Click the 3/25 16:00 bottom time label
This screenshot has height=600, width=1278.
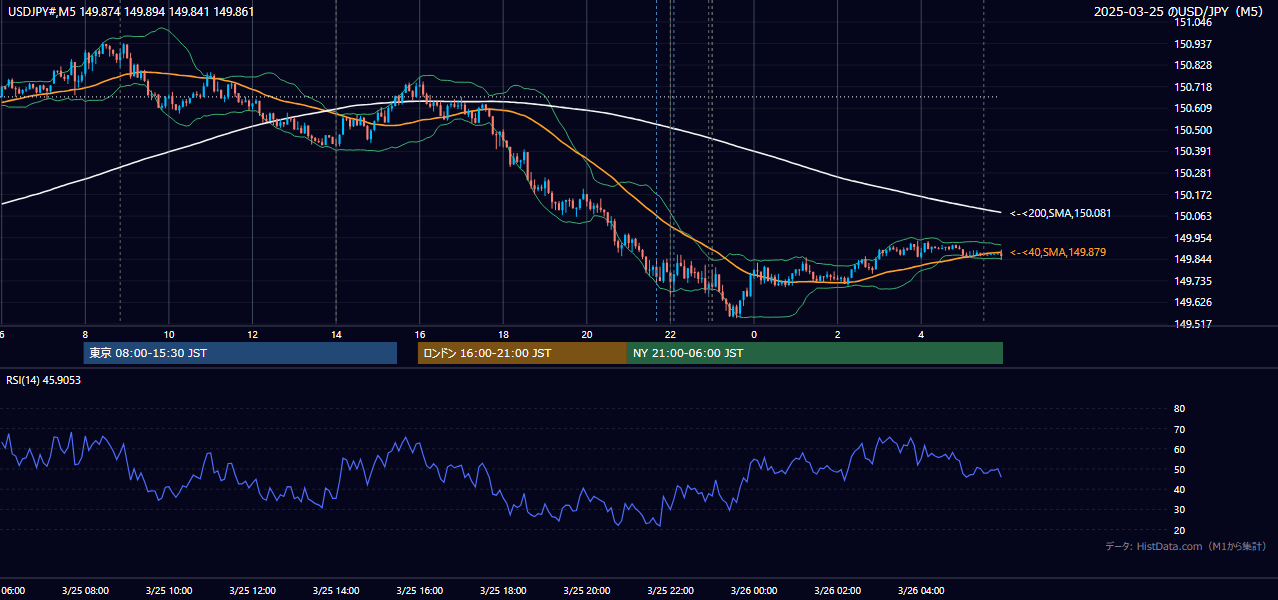coord(420,591)
